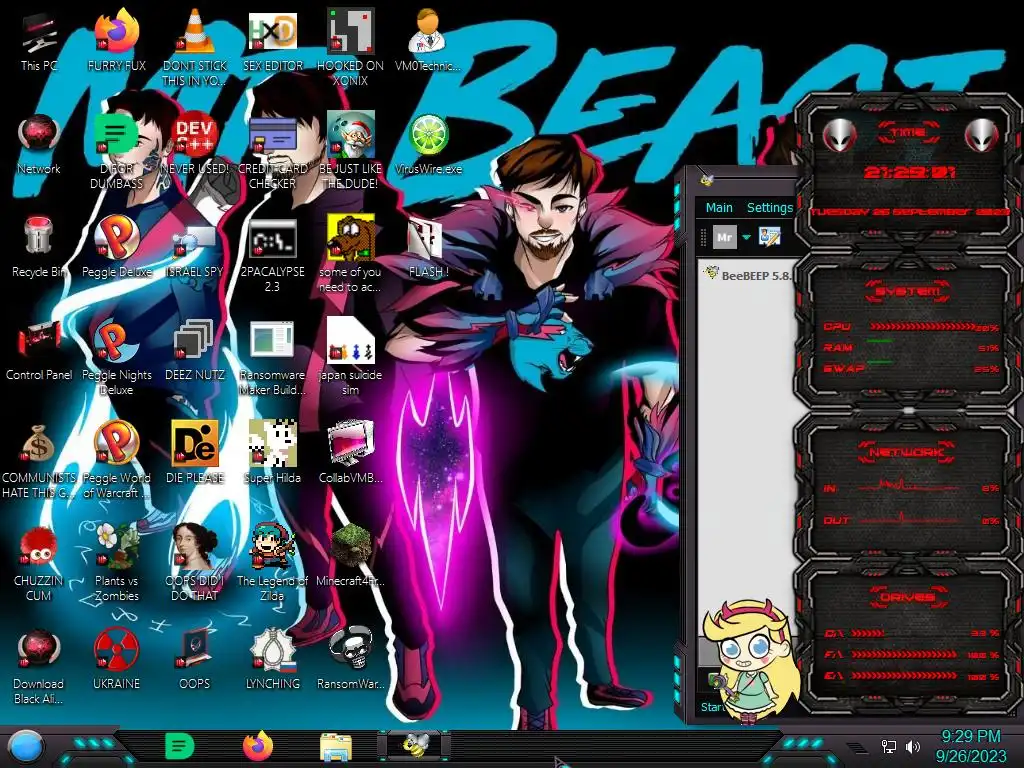The image size is (1024, 768).
Task: Launch Peggle Nights Deluxe shortcut
Action: [x=117, y=358]
